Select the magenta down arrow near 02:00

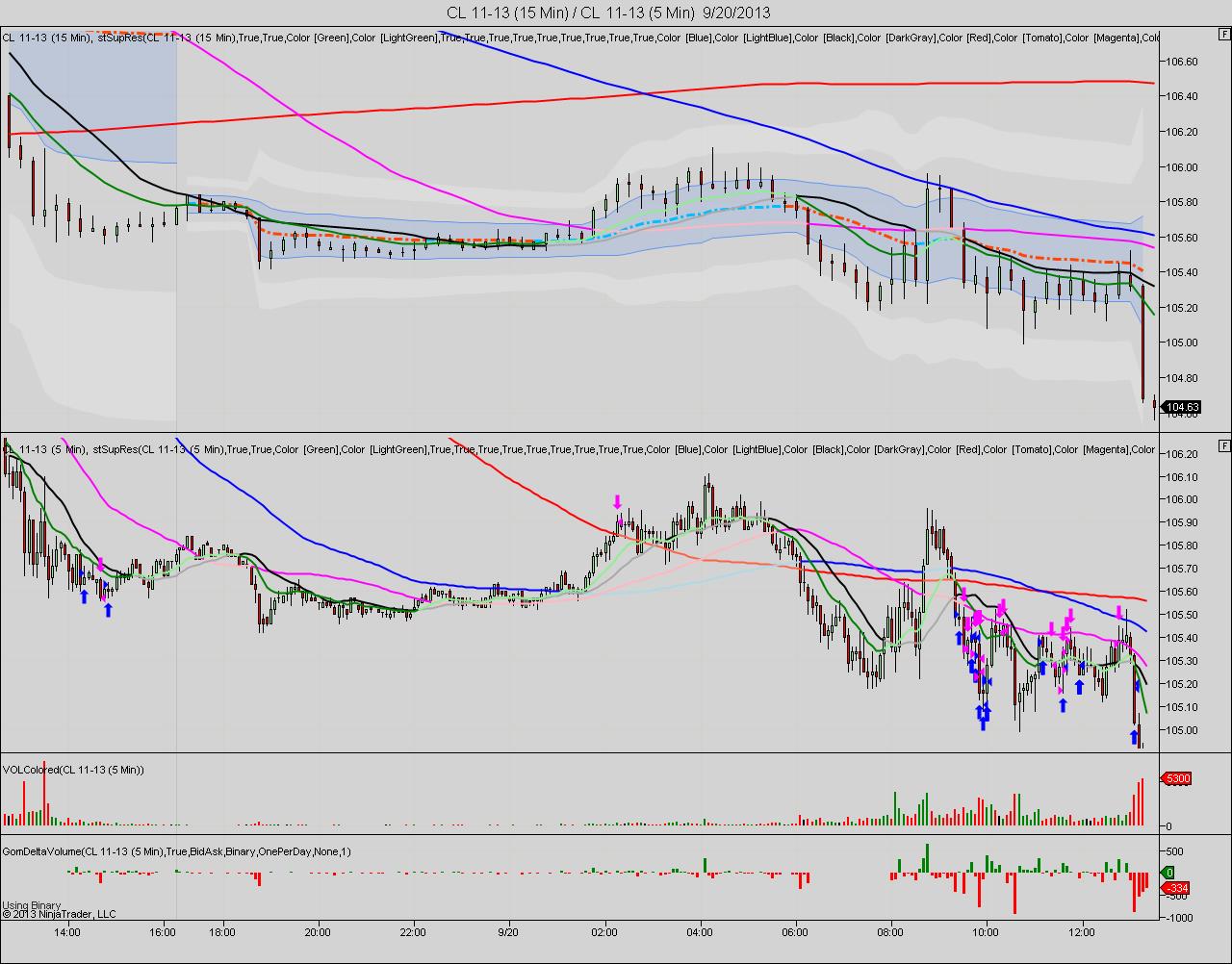[x=618, y=501]
